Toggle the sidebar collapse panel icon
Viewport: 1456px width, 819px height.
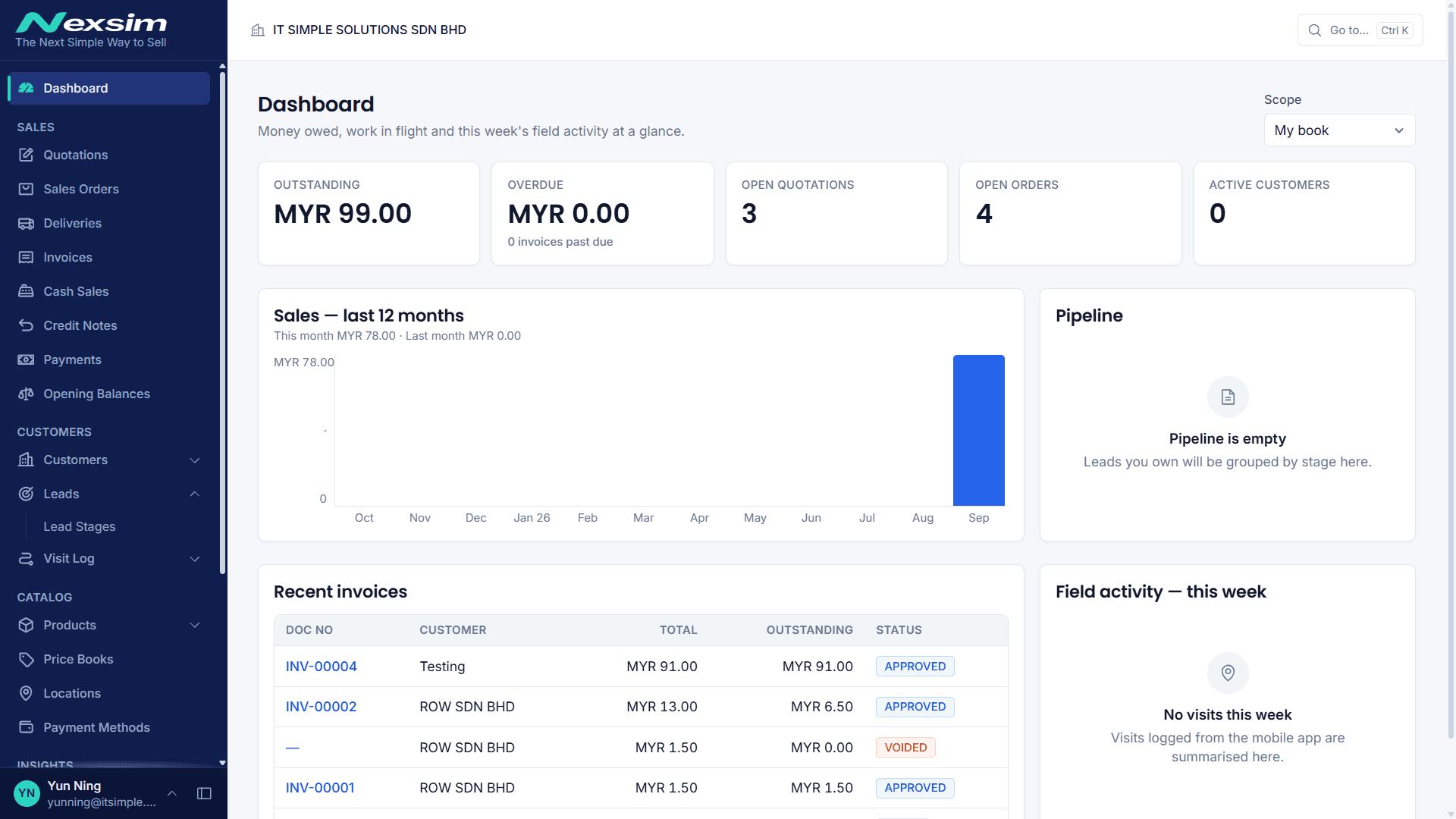[204, 793]
